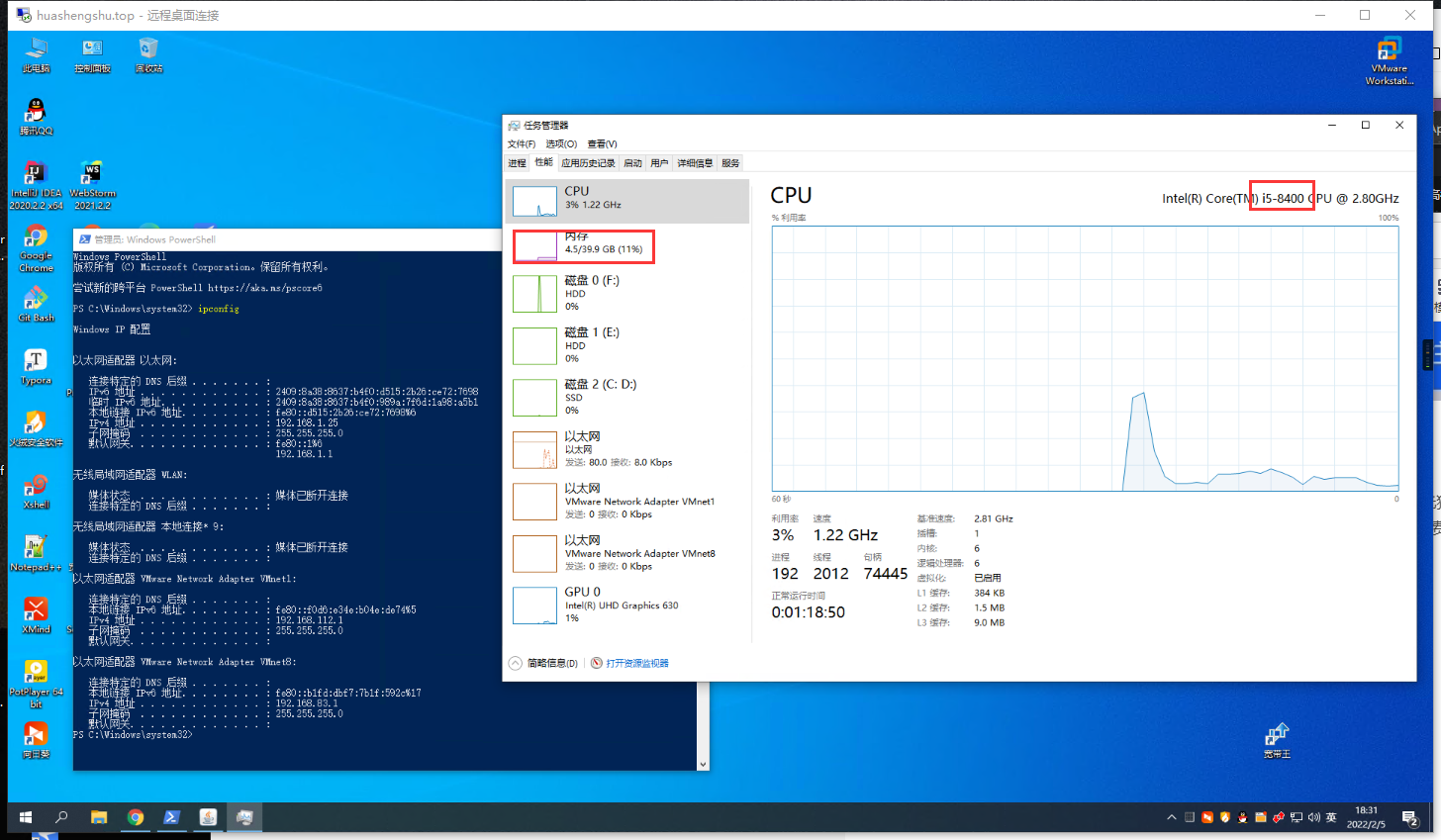This screenshot has width=1441, height=840.
Task: Launch VMware Workstation desktop shortcut
Action: [1390, 61]
